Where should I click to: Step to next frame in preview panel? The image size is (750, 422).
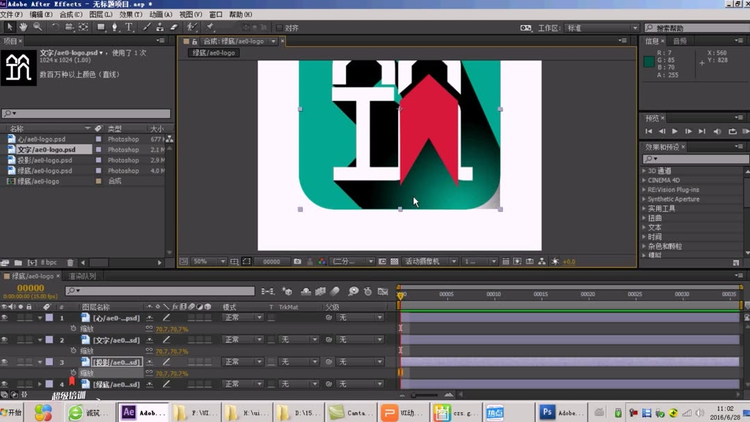[688, 131]
